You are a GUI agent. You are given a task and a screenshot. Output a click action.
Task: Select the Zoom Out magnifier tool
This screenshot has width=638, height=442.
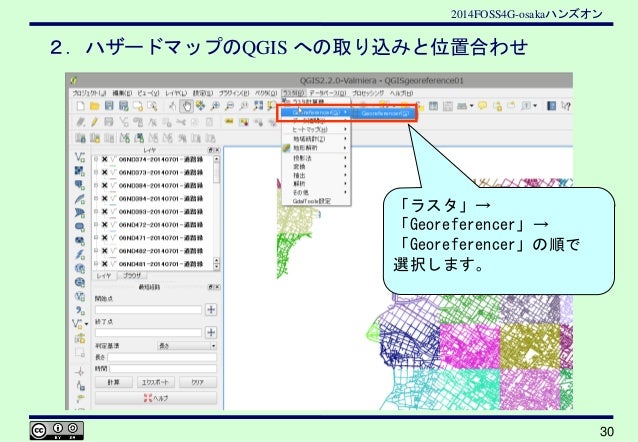229,106
